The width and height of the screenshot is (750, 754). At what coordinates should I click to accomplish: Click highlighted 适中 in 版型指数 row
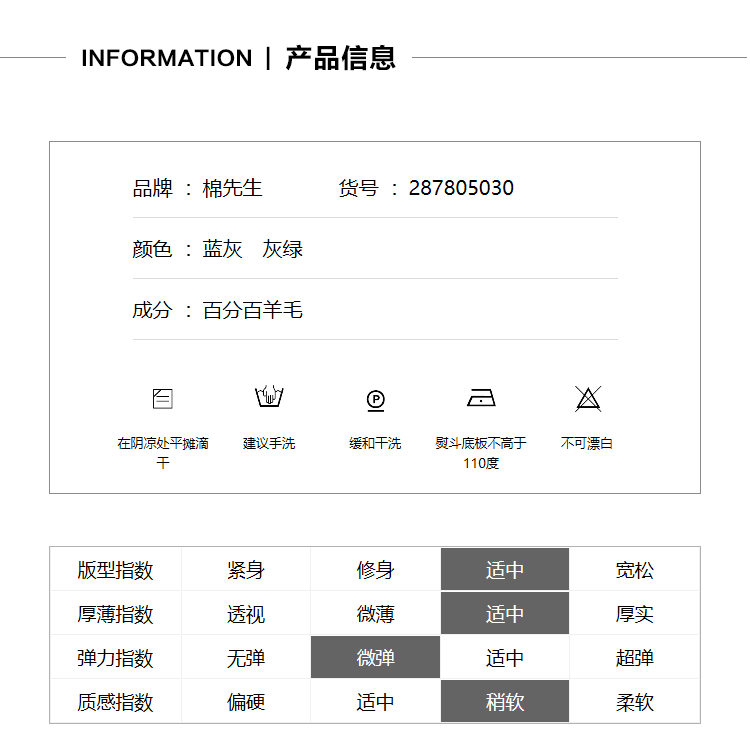tap(505, 569)
